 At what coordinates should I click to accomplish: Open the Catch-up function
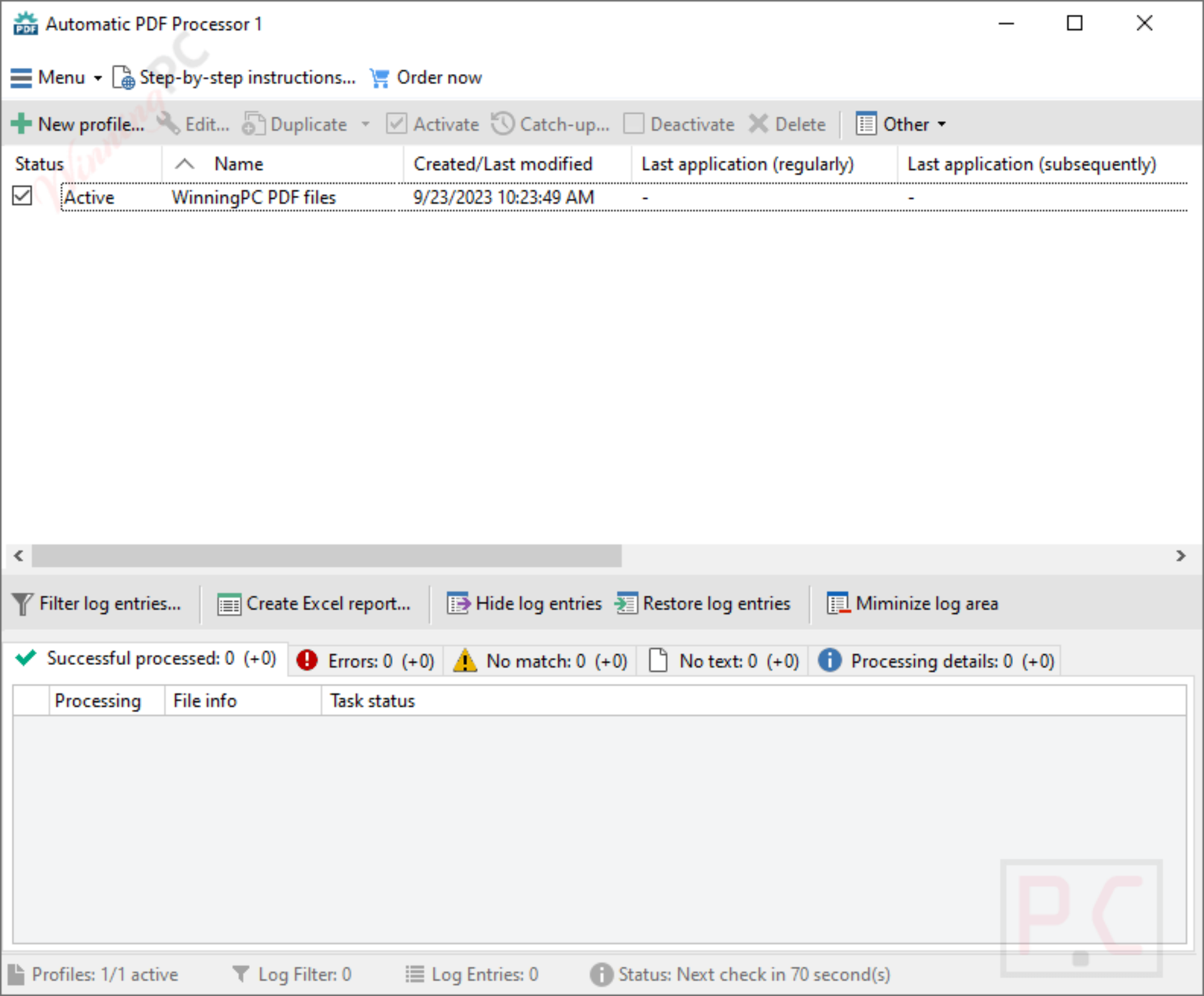pos(550,123)
